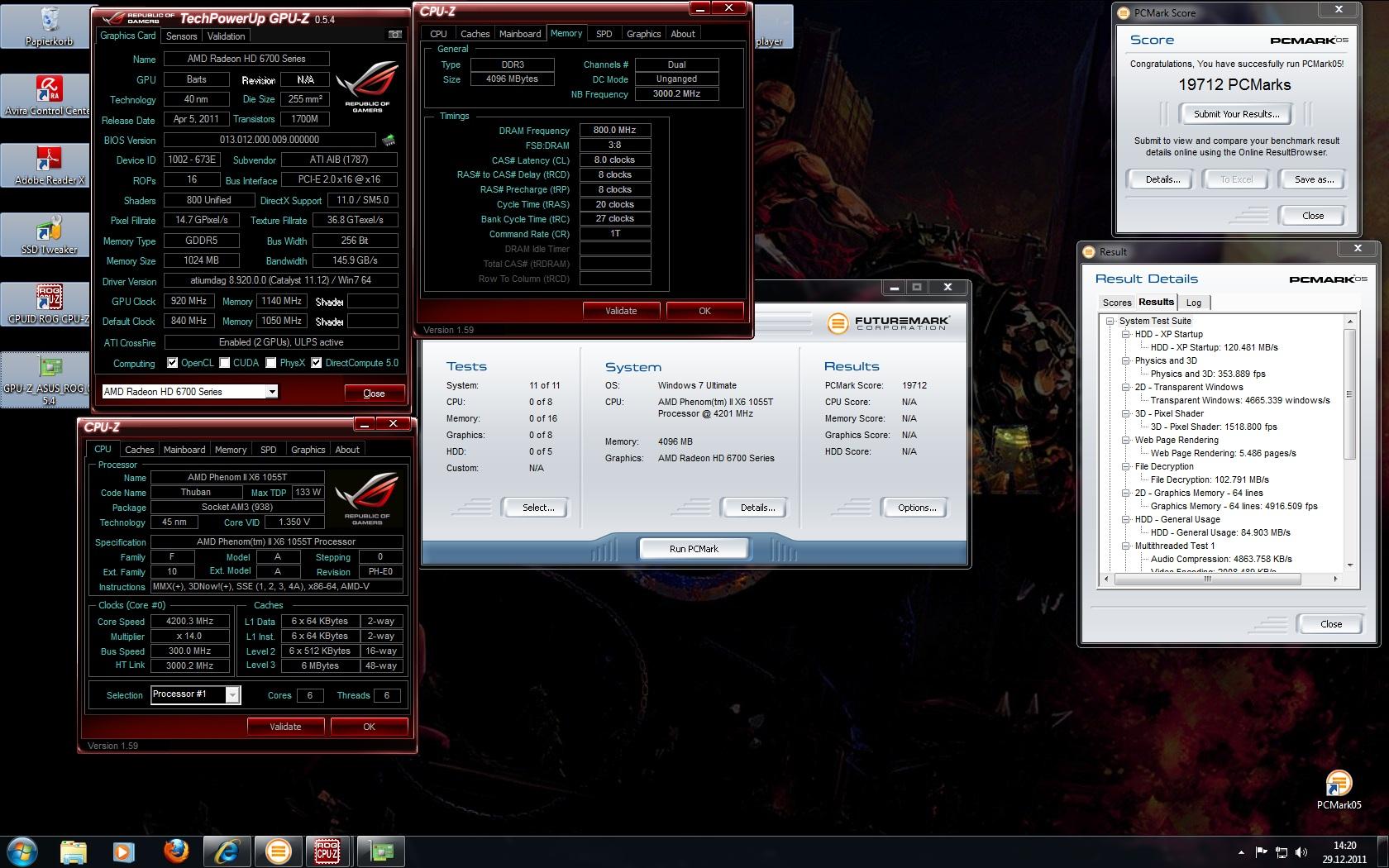1389x868 pixels.
Task: Show hidden tray icons arrow
Action: pos(1241,852)
